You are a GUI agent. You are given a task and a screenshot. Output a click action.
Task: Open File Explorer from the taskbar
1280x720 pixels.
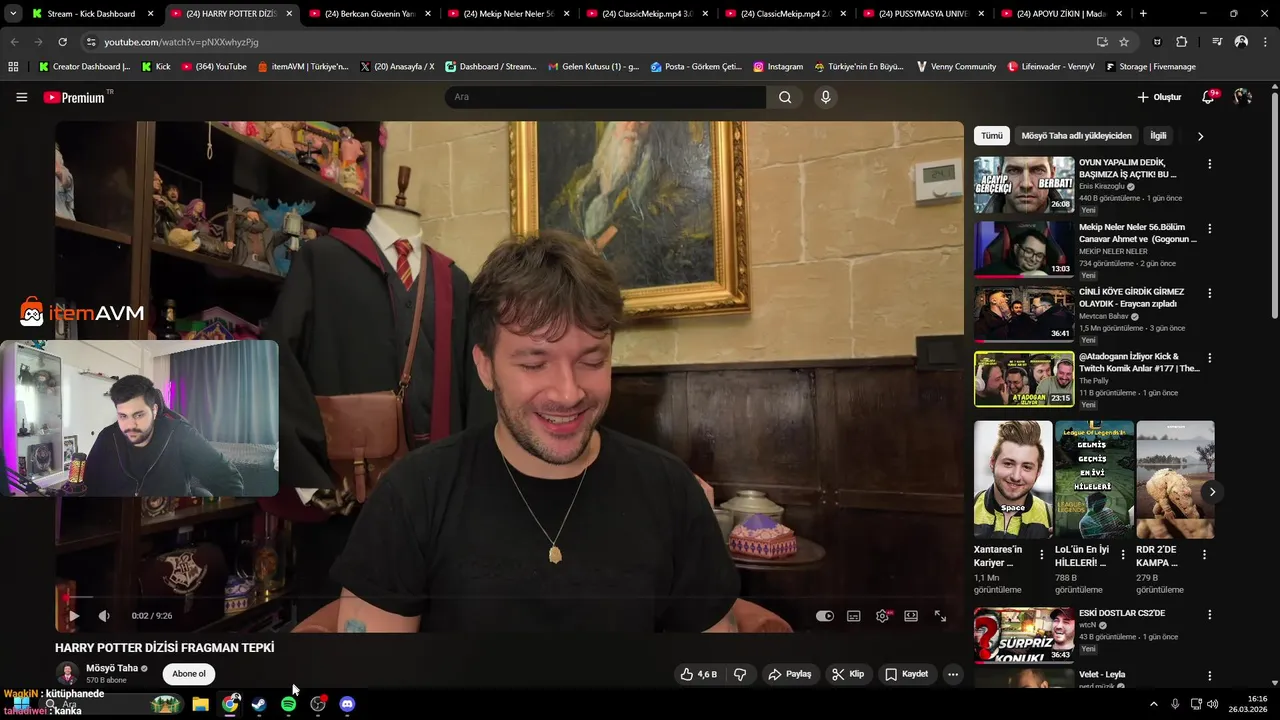(x=200, y=704)
